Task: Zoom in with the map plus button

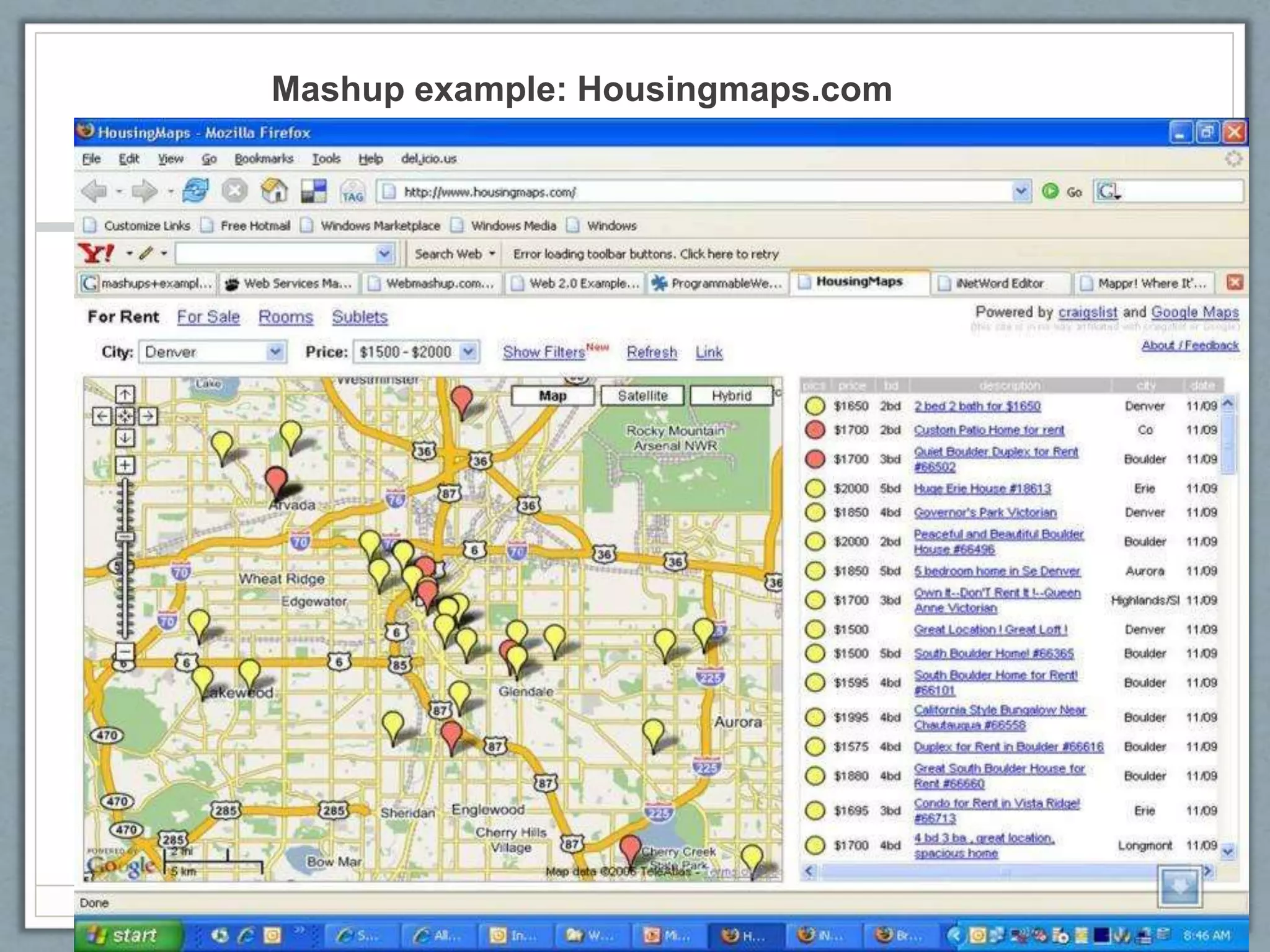Action: pyautogui.click(x=125, y=465)
